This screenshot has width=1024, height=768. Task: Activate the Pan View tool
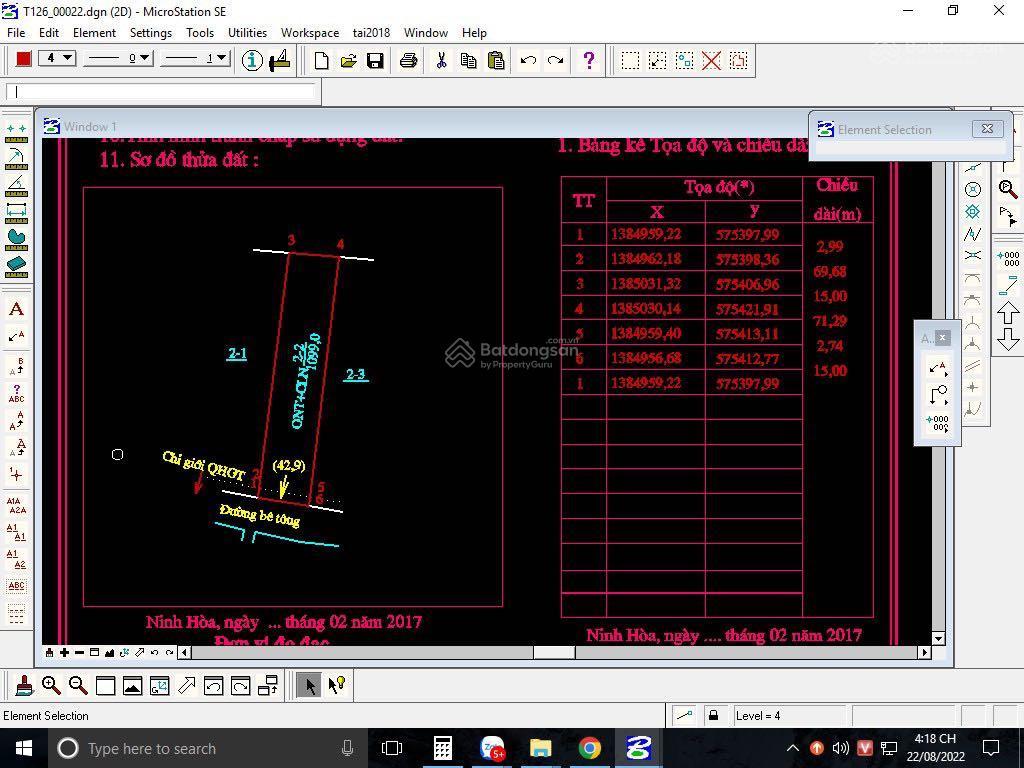click(x=188, y=686)
